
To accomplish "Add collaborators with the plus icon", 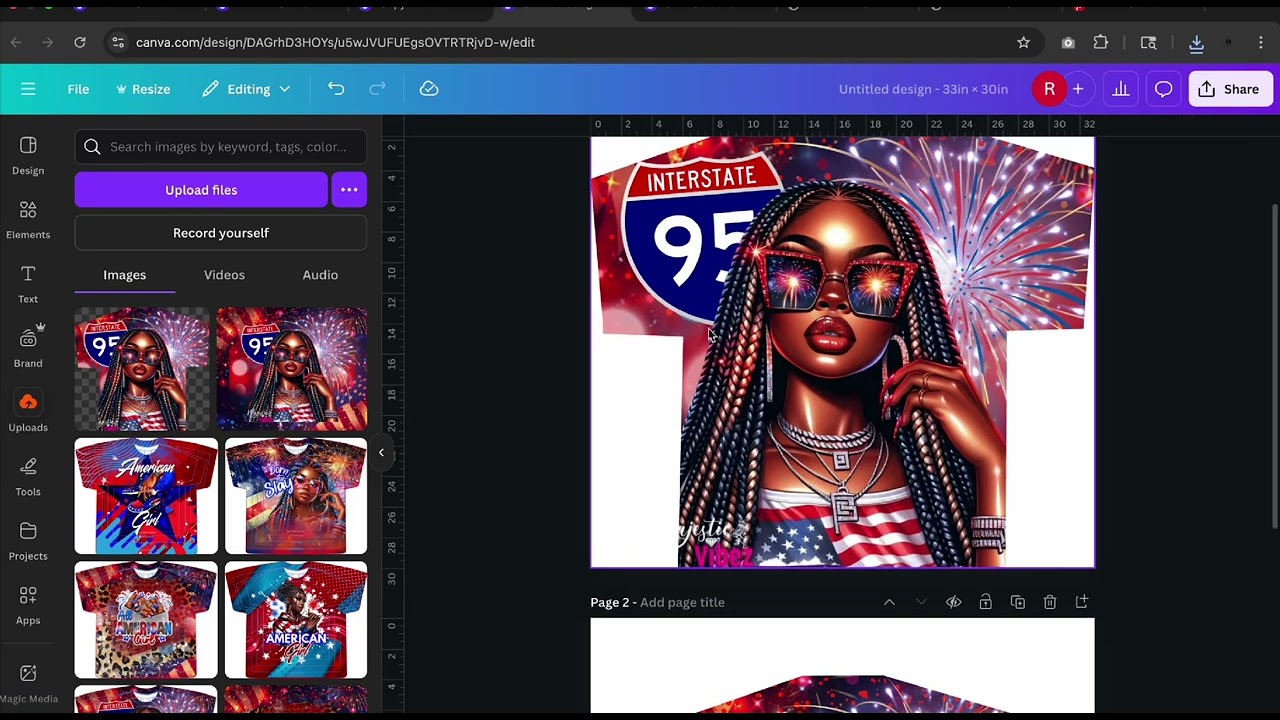I will pyautogui.click(x=1078, y=89).
